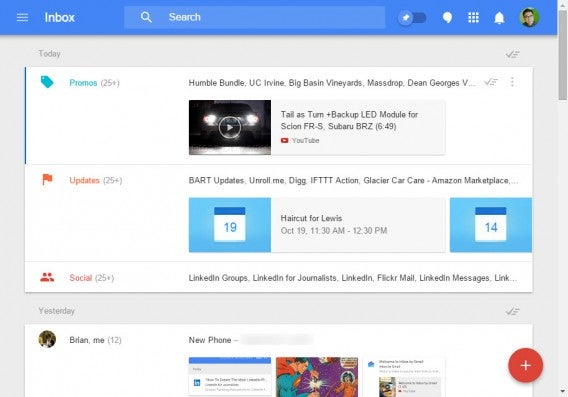Click Promos sender list text
The image size is (568, 397).
point(332,83)
